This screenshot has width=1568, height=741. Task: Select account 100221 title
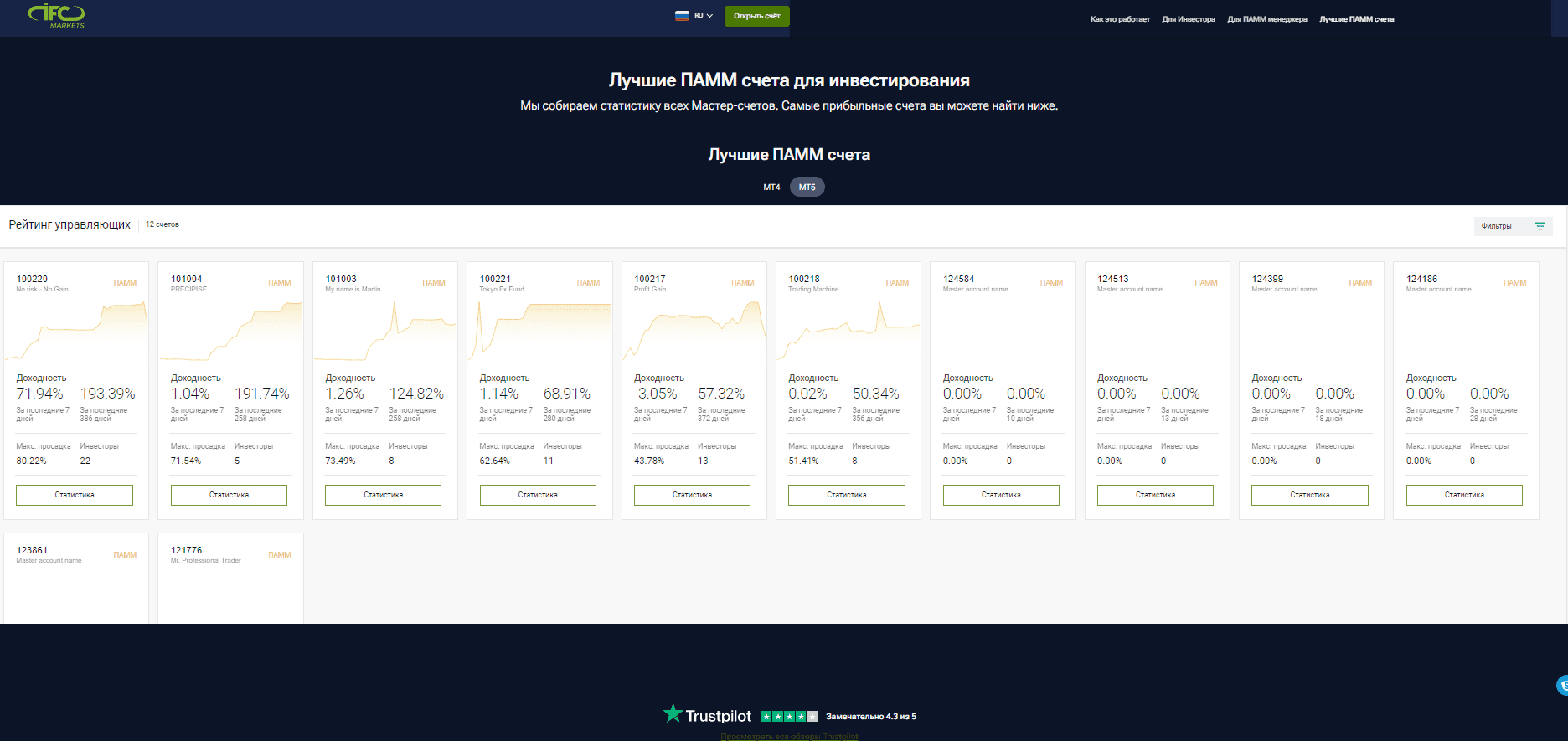pos(495,279)
